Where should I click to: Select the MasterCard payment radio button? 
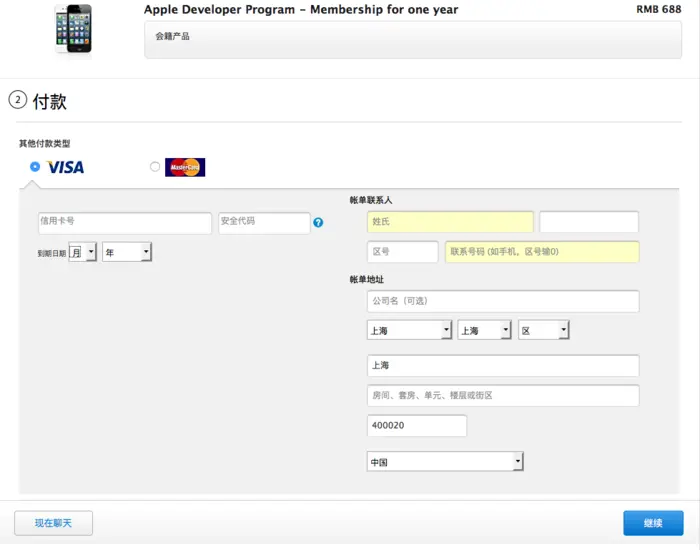coord(155,167)
